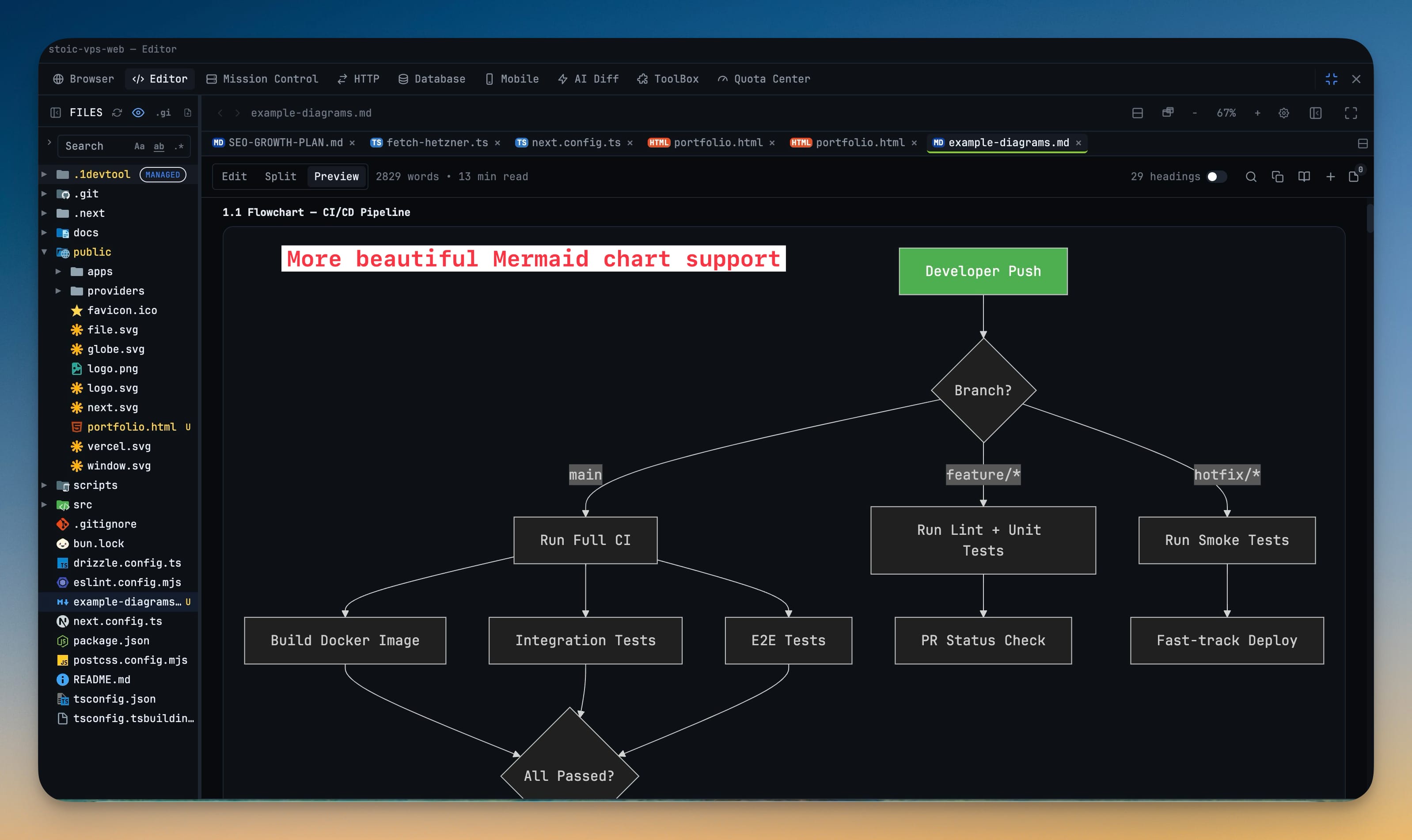This screenshot has width=1412, height=840.
Task: Open Quota Center tab
Action: point(763,79)
